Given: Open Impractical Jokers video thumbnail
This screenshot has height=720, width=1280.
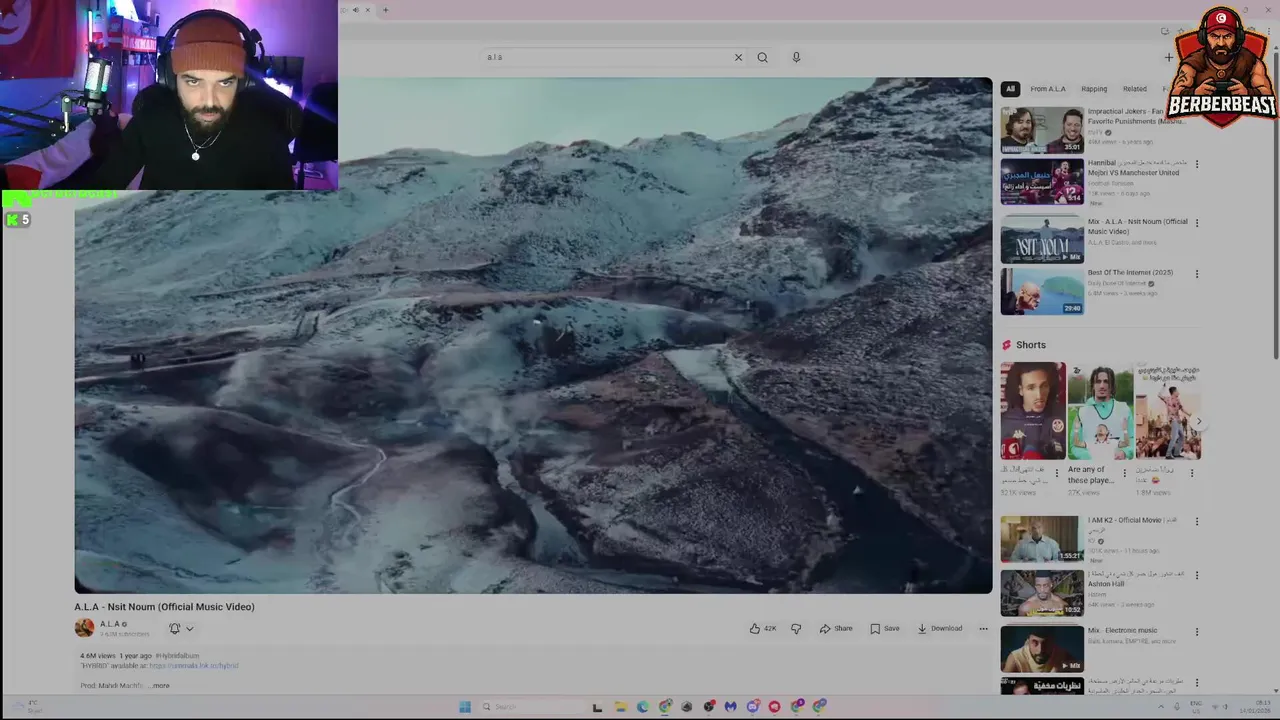Looking at the screenshot, I should [x=1042, y=130].
